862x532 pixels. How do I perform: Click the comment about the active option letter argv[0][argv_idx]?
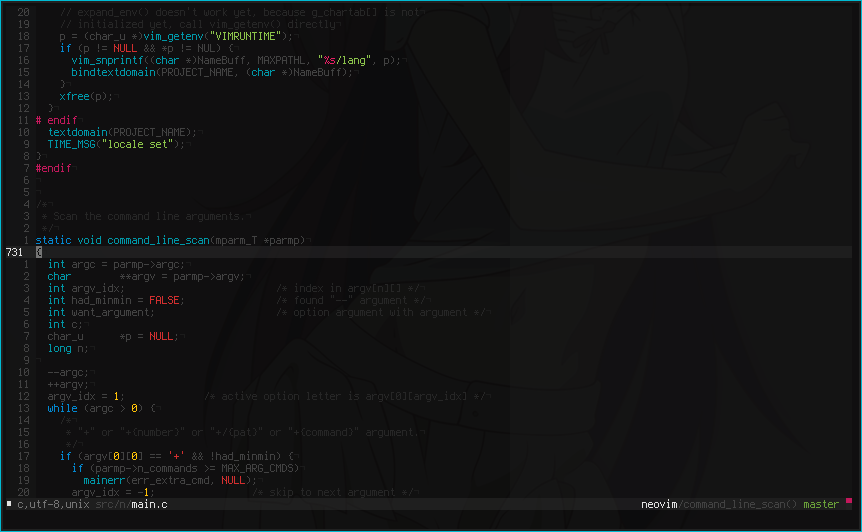344,396
